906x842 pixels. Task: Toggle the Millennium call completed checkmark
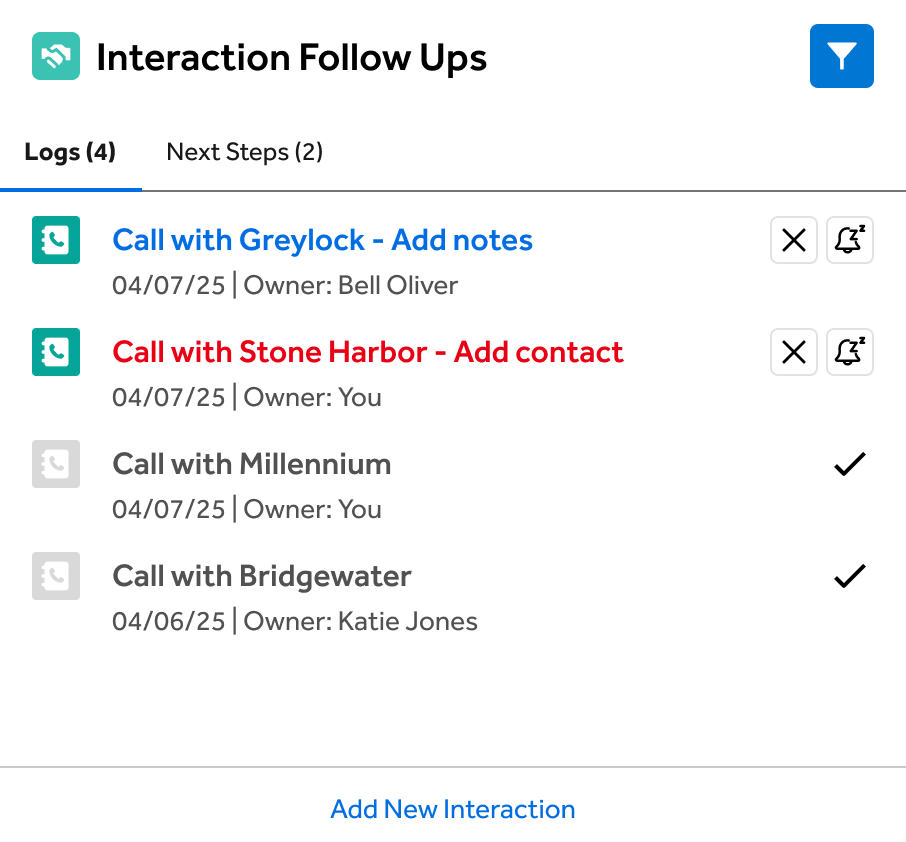(x=849, y=464)
